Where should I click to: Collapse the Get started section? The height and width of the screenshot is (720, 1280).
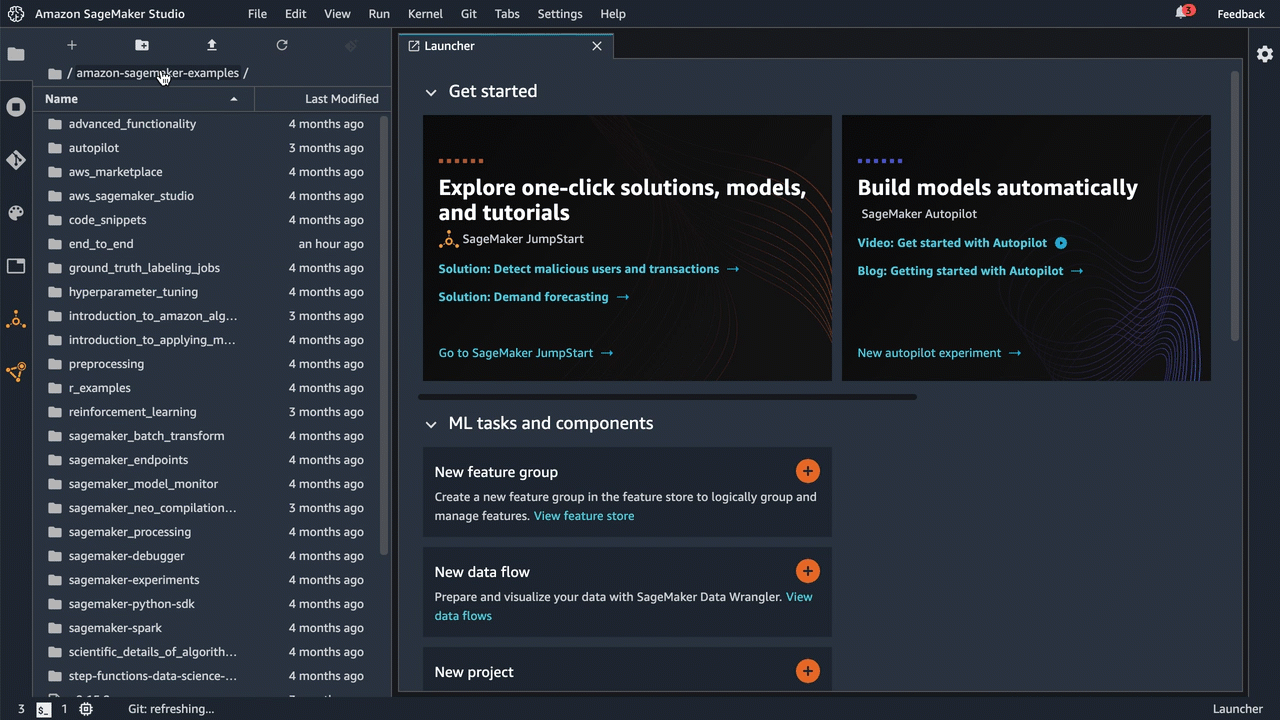(431, 92)
